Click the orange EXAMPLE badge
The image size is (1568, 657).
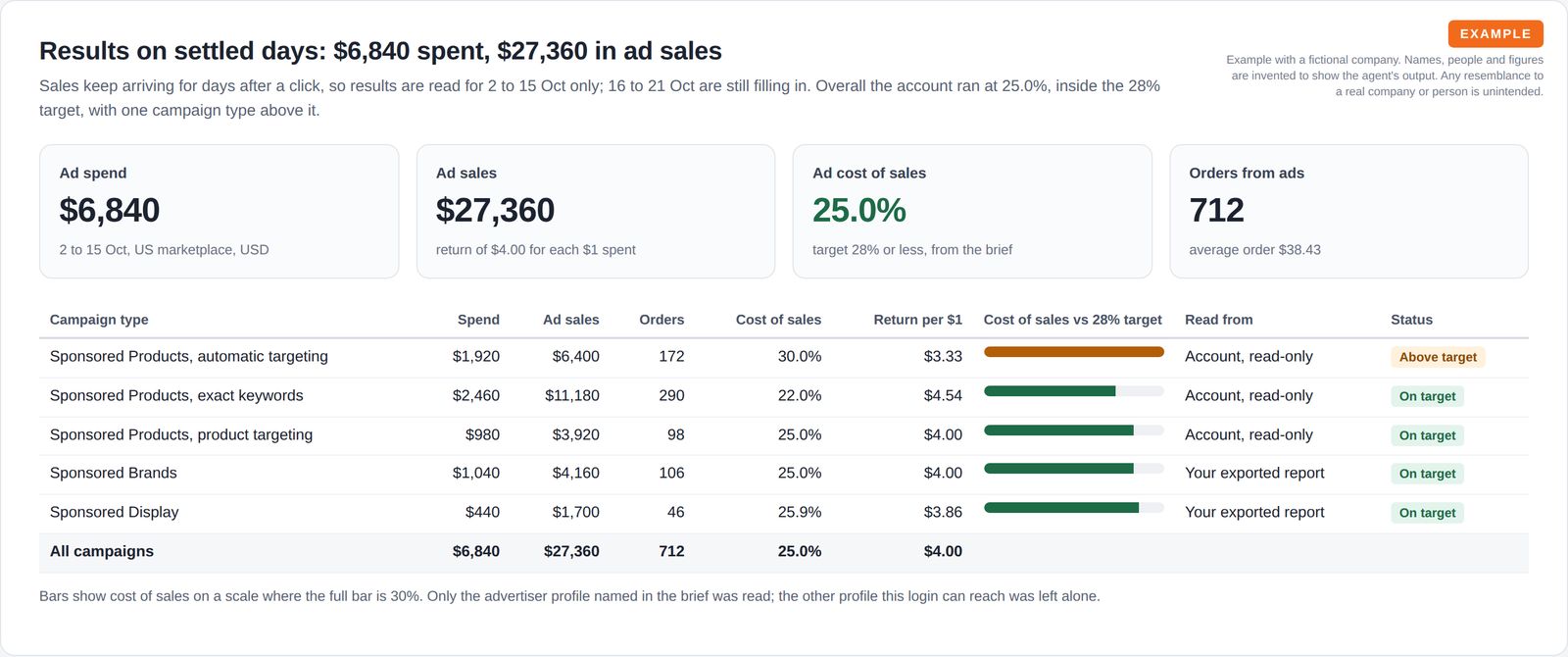pos(1495,33)
